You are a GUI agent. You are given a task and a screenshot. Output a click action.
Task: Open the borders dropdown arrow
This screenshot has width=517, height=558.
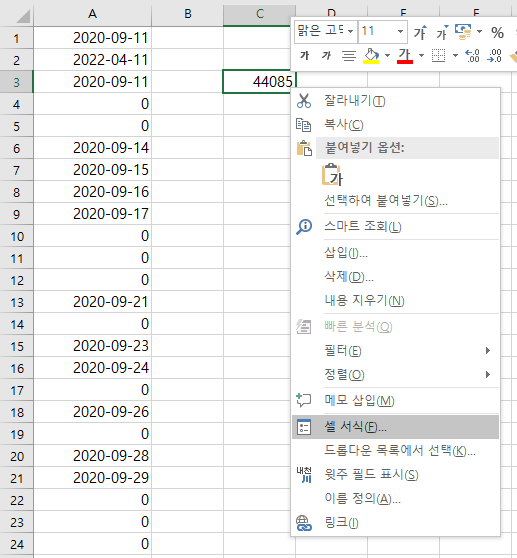tap(455, 56)
